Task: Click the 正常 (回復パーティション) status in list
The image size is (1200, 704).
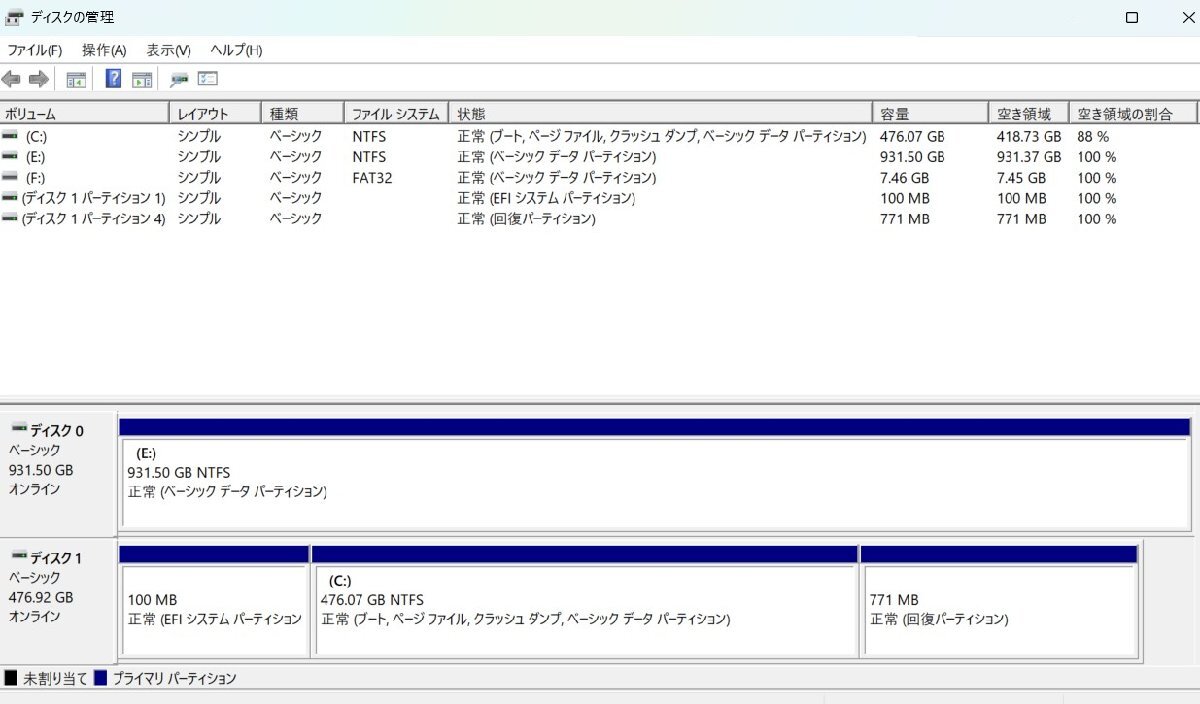Action: point(527,218)
